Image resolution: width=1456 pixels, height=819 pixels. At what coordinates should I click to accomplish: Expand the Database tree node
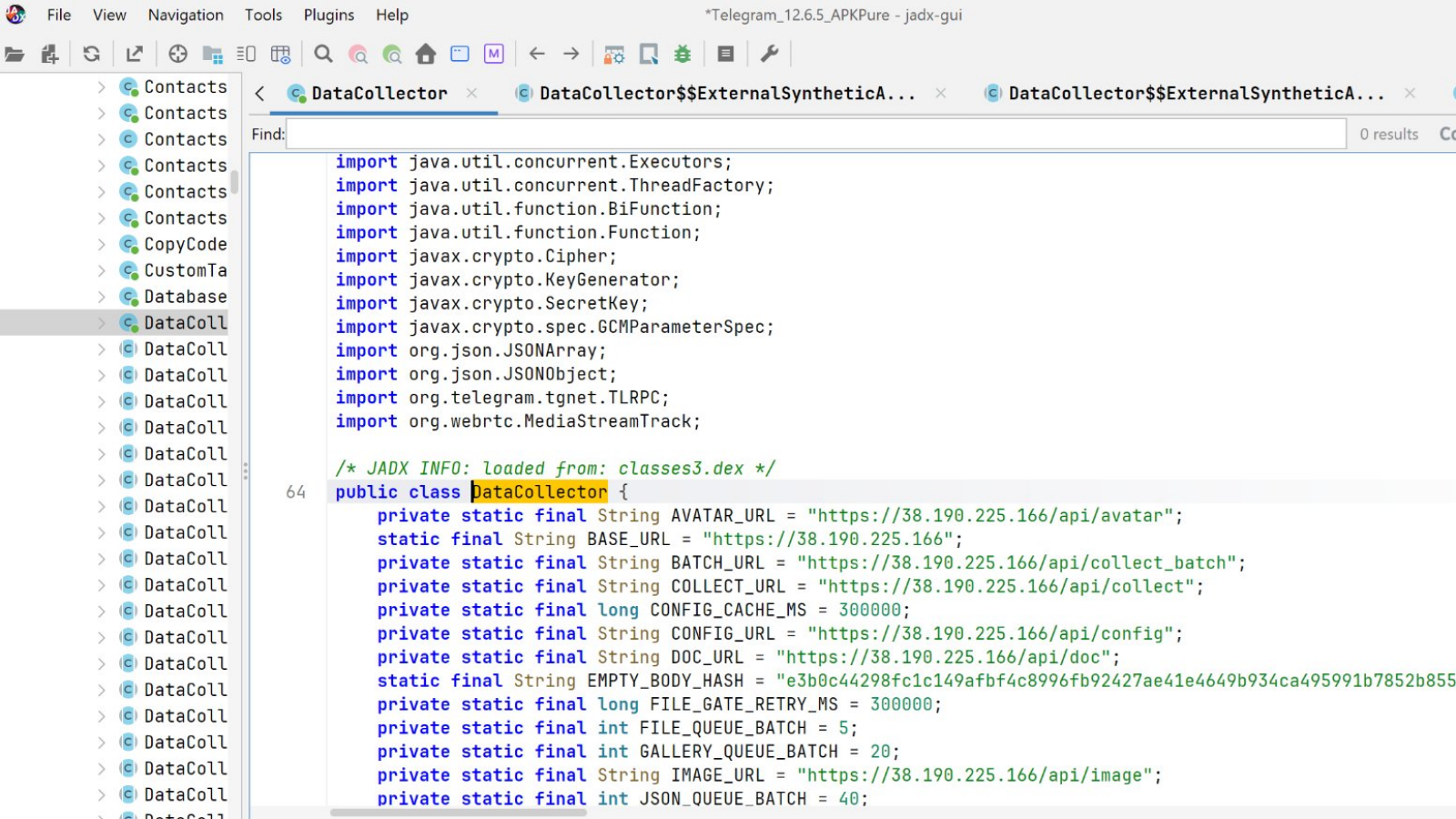(102, 297)
